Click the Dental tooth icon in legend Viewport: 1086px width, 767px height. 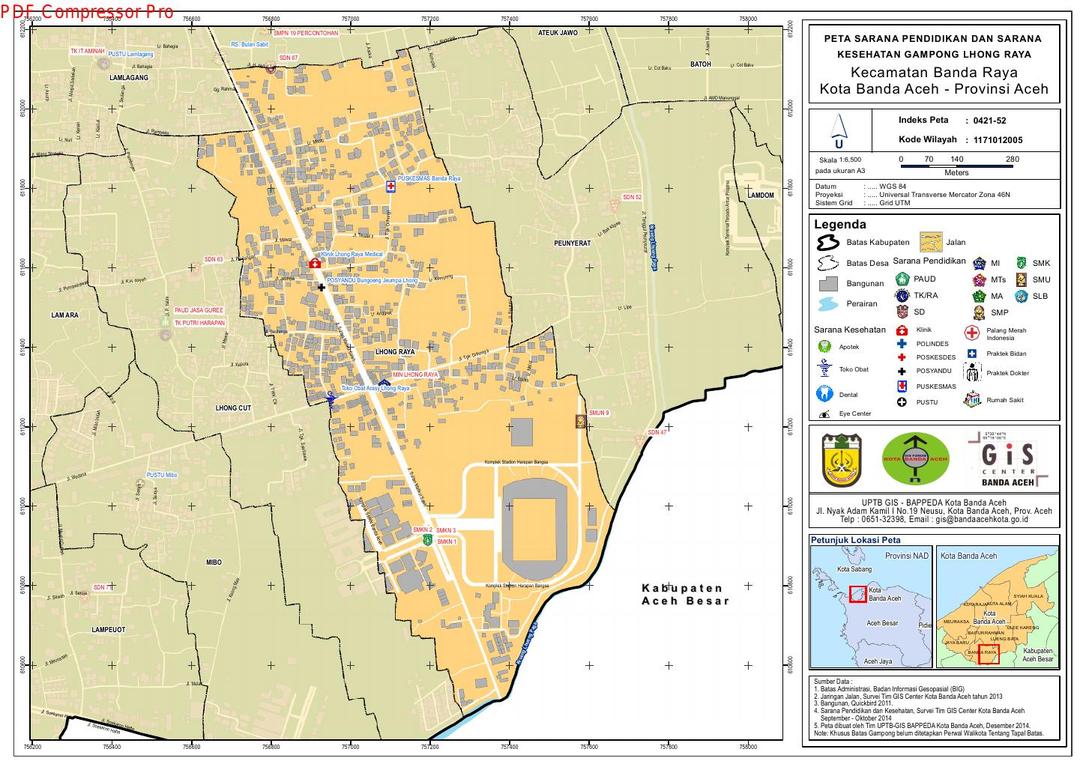click(x=824, y=393)
